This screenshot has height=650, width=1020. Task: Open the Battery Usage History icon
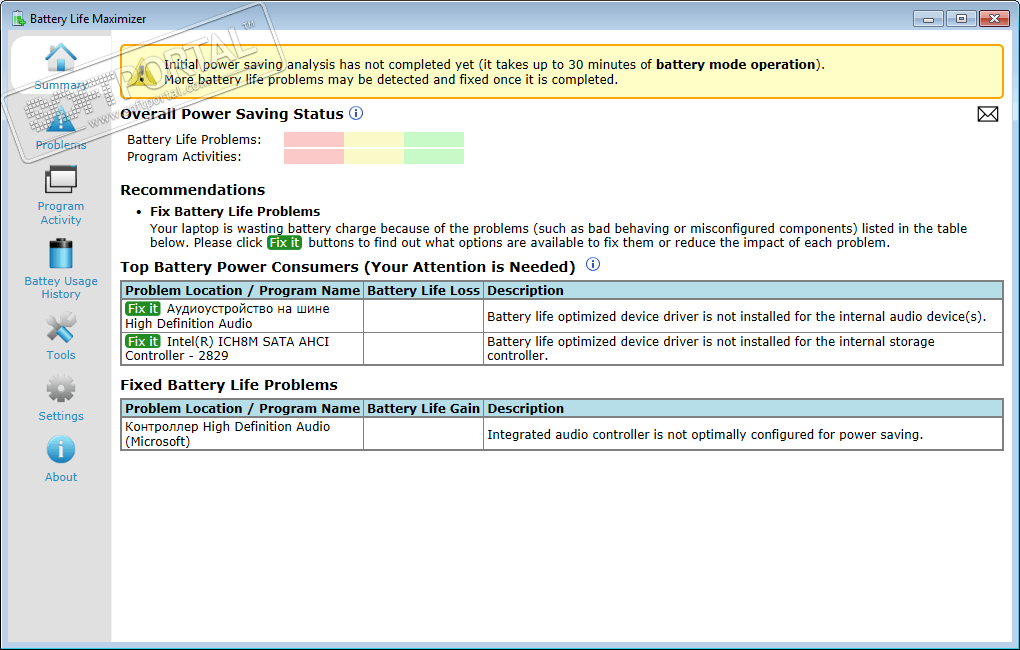(60, 254)
